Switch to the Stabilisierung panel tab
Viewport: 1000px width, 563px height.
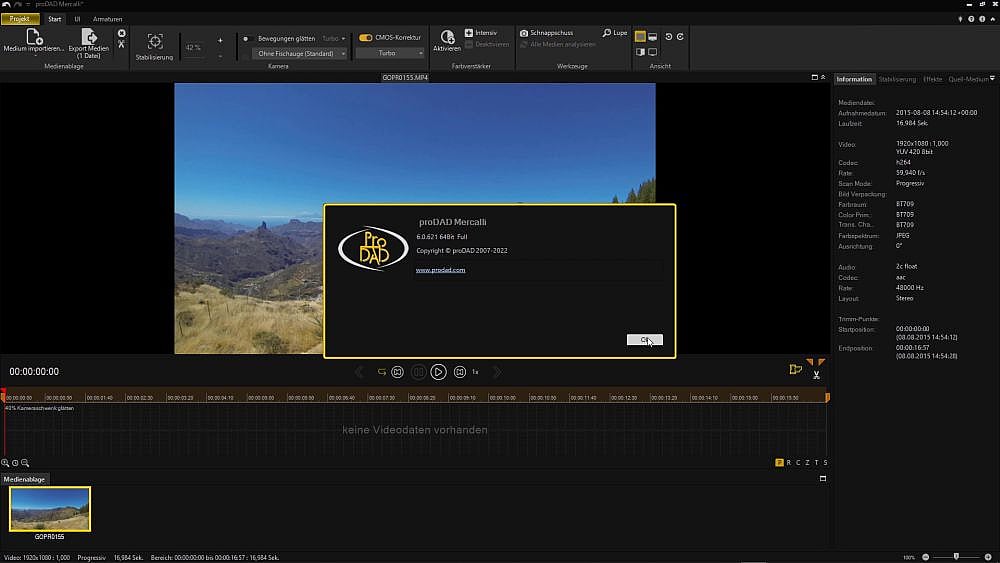pos(897,79)
